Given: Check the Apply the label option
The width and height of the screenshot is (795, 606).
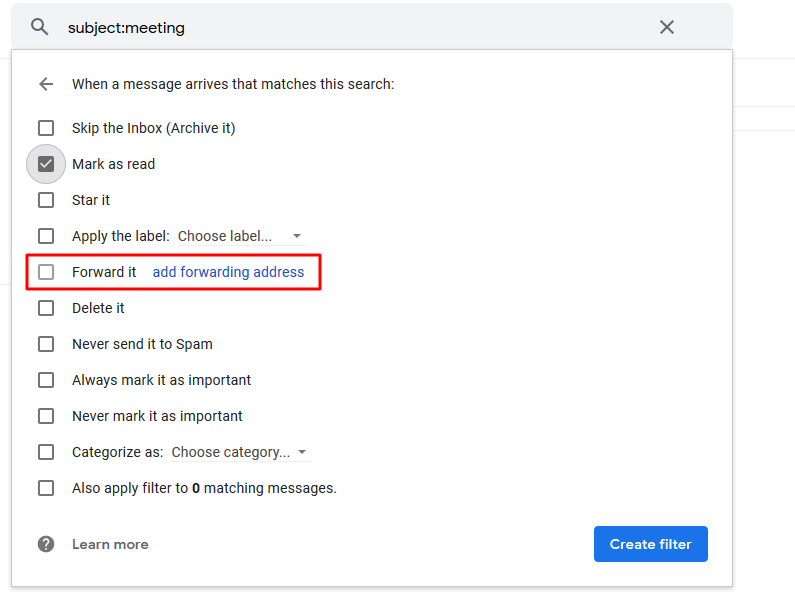Looking at the screenshot, I should click(46, 236).
